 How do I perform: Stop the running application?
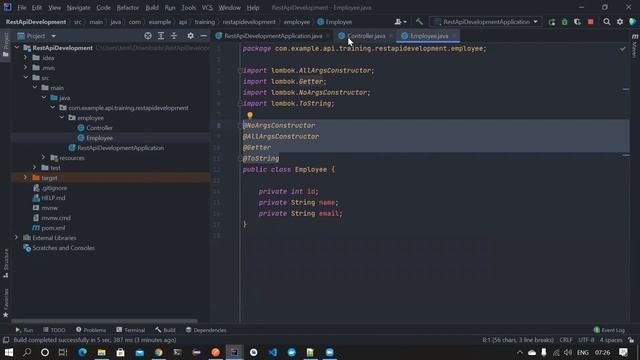[591, 22]
